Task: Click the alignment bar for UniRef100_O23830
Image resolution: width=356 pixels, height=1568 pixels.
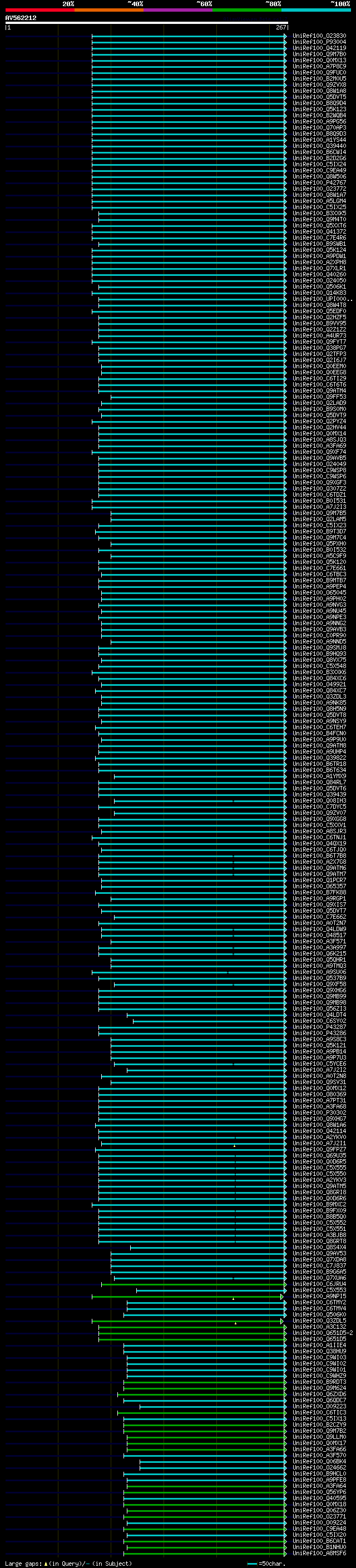Action: coord(189,36)
